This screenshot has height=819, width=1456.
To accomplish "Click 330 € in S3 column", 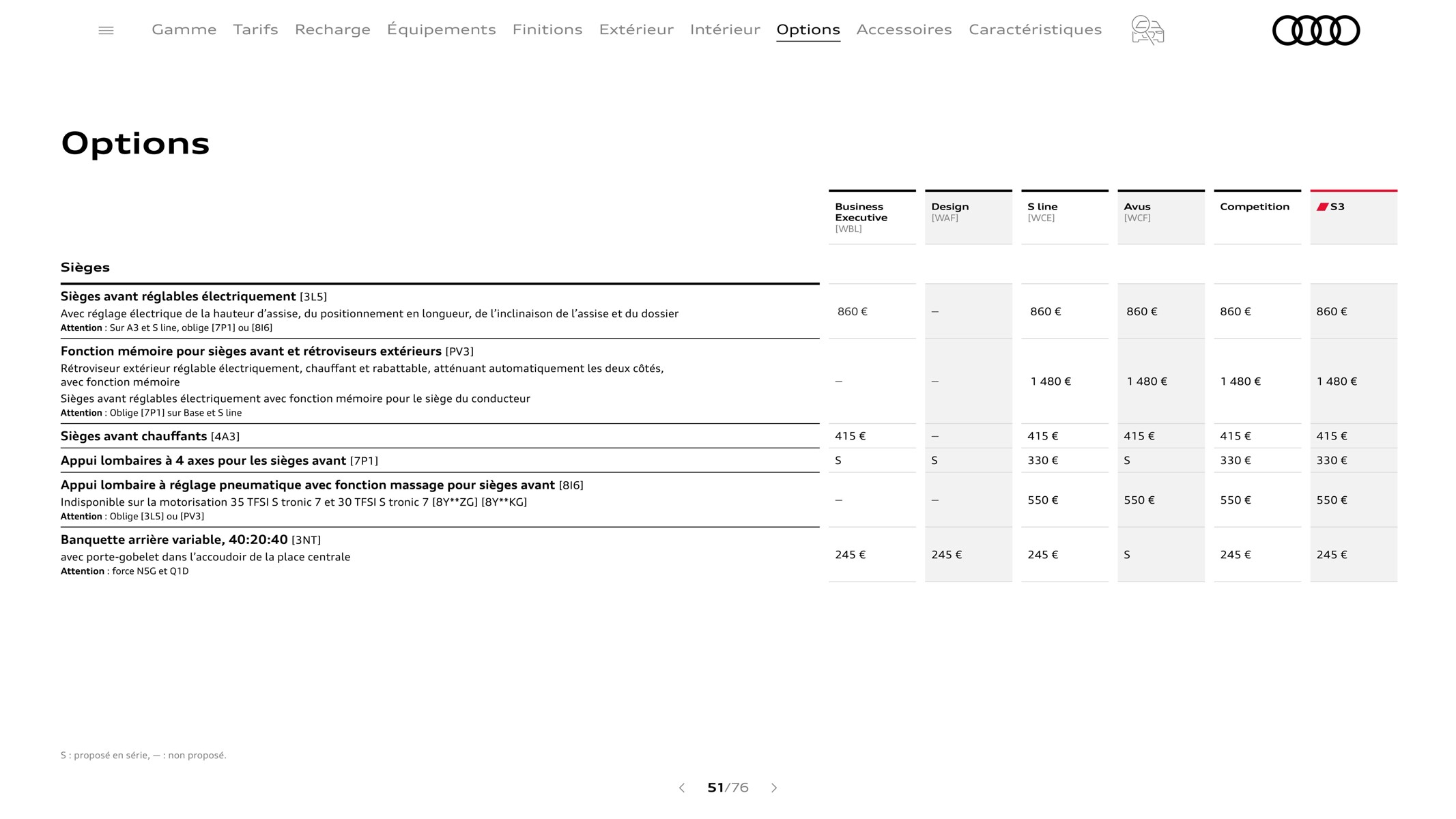I will pos(1332,461).
